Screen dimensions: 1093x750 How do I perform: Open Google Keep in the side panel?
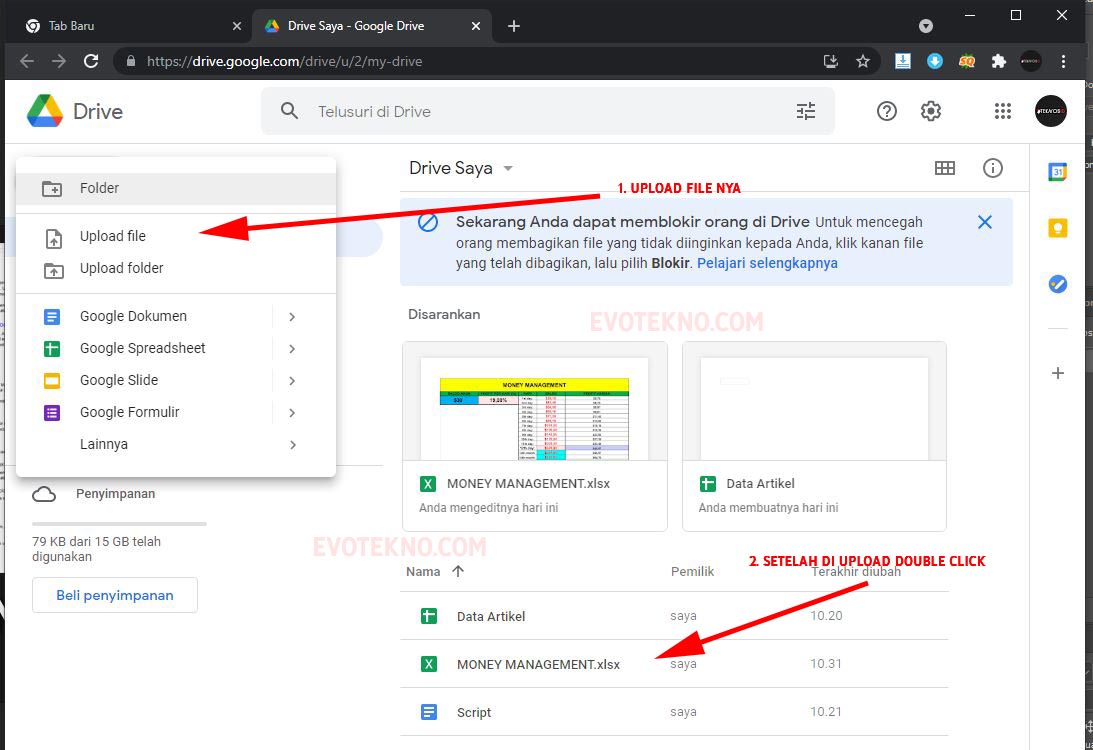point(1057,228)
